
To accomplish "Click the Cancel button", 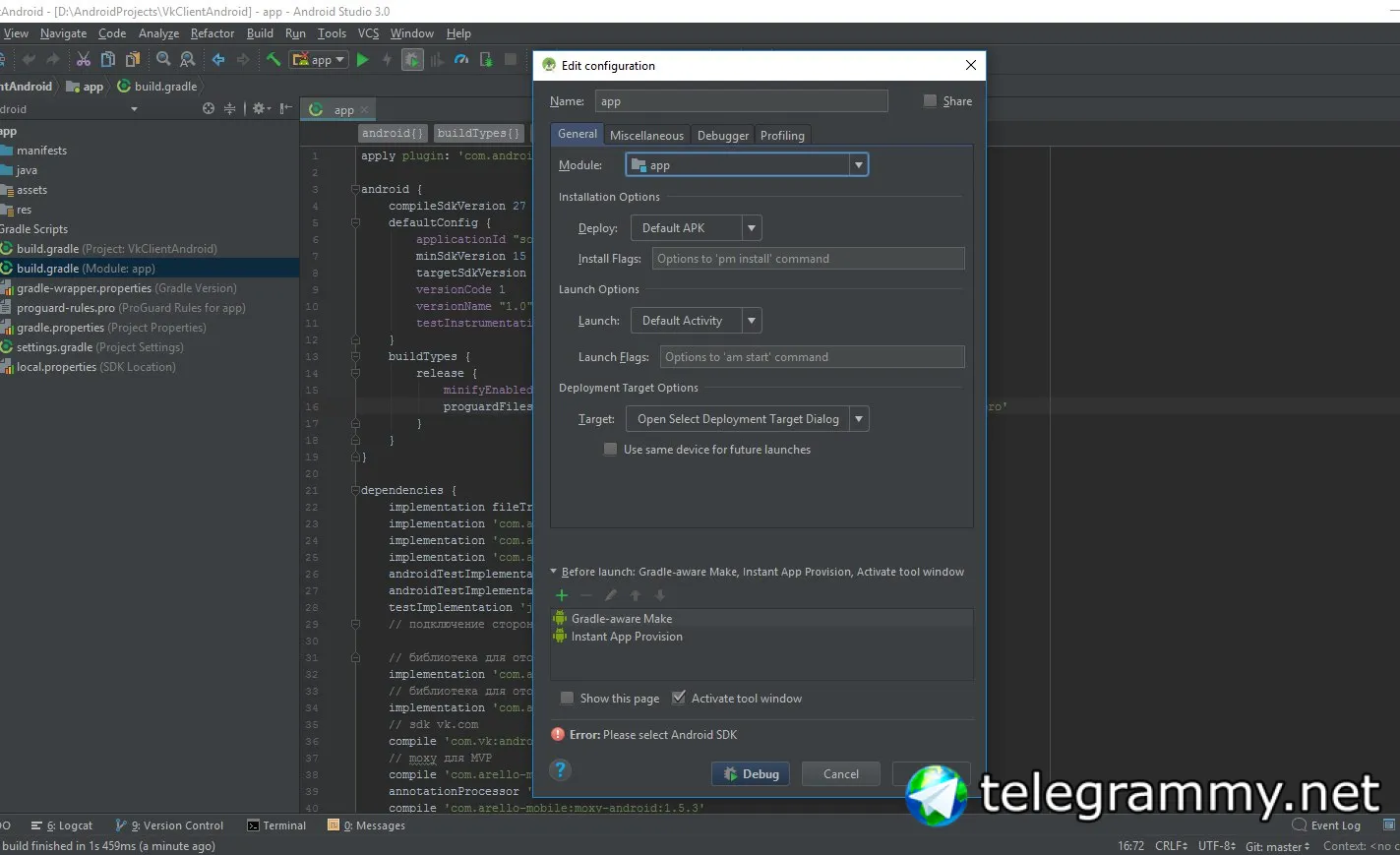I will (x=840, y=774).
